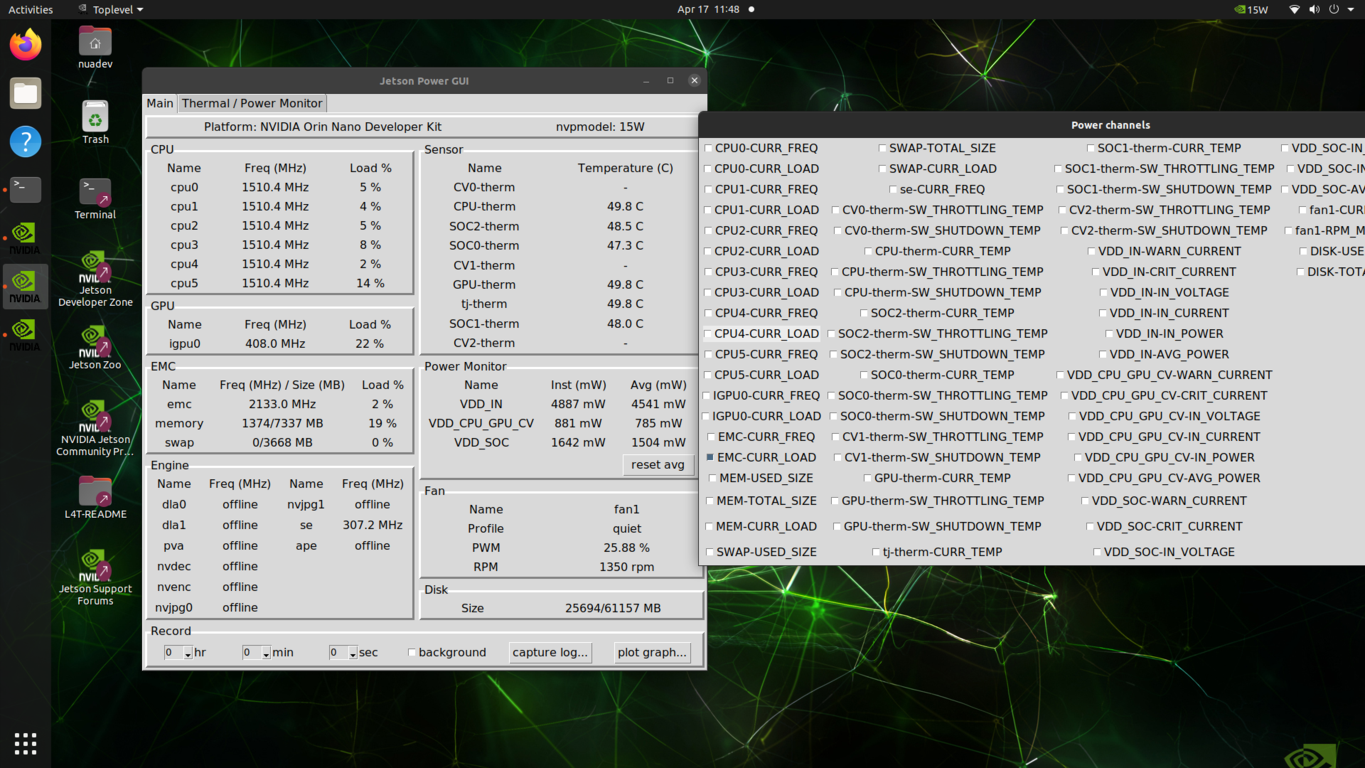
Task: Click the Show Applications grid icon
Action: tap(24, 743)
